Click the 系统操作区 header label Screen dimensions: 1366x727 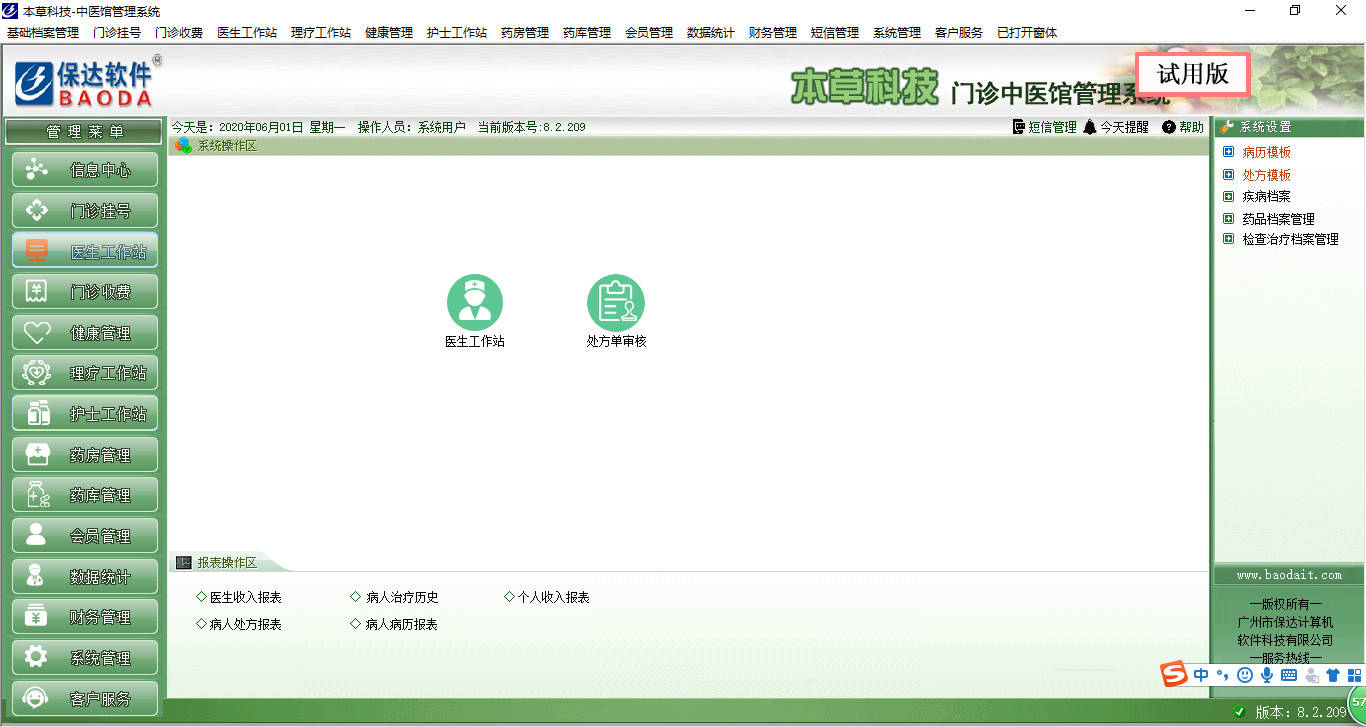226,146
